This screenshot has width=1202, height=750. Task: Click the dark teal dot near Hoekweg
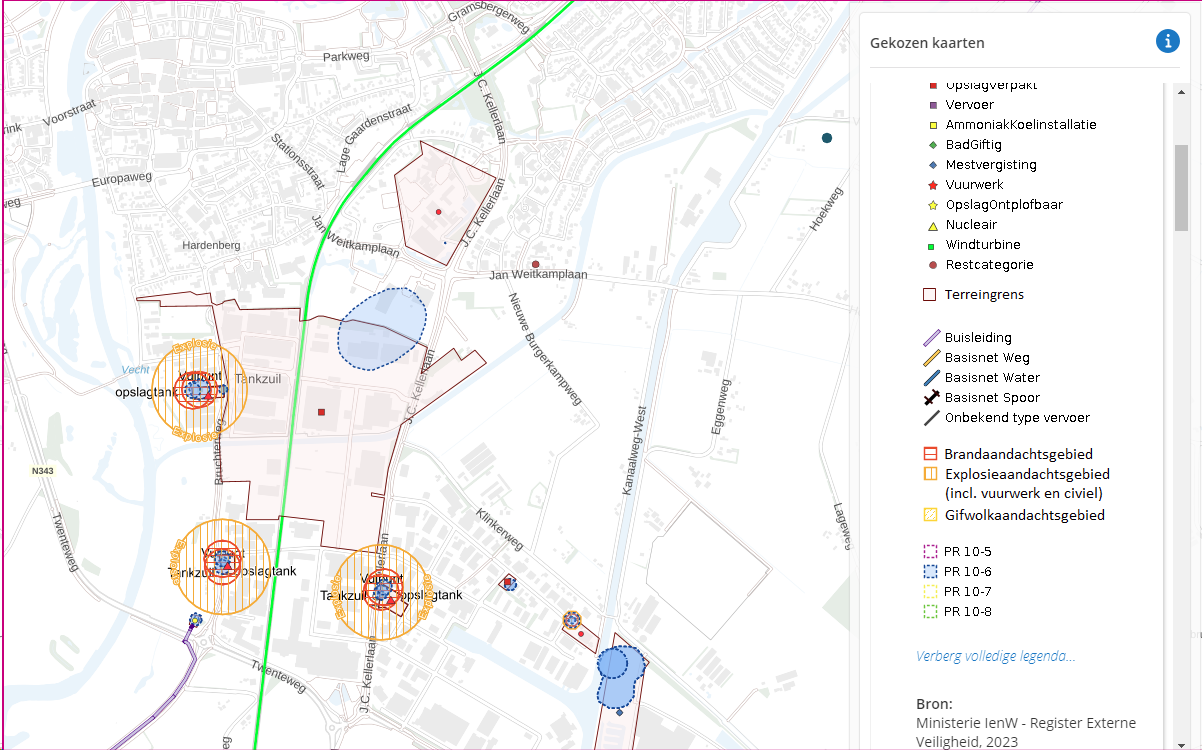pyautogui.click(x=826, y=138)
